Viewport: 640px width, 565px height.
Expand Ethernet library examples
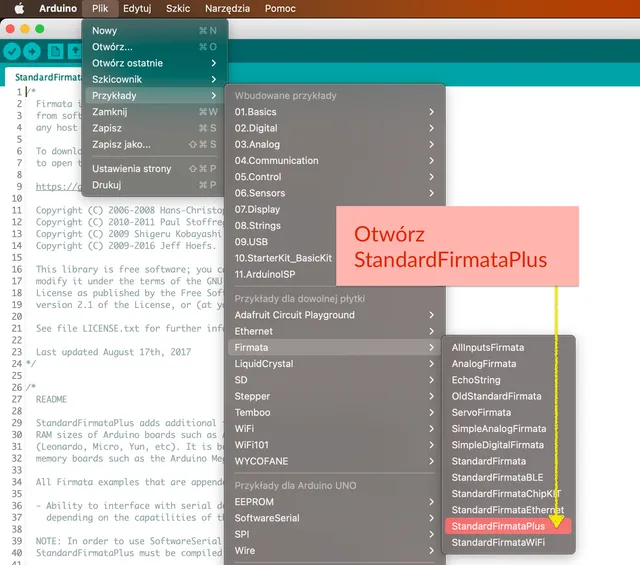(334, 331)
